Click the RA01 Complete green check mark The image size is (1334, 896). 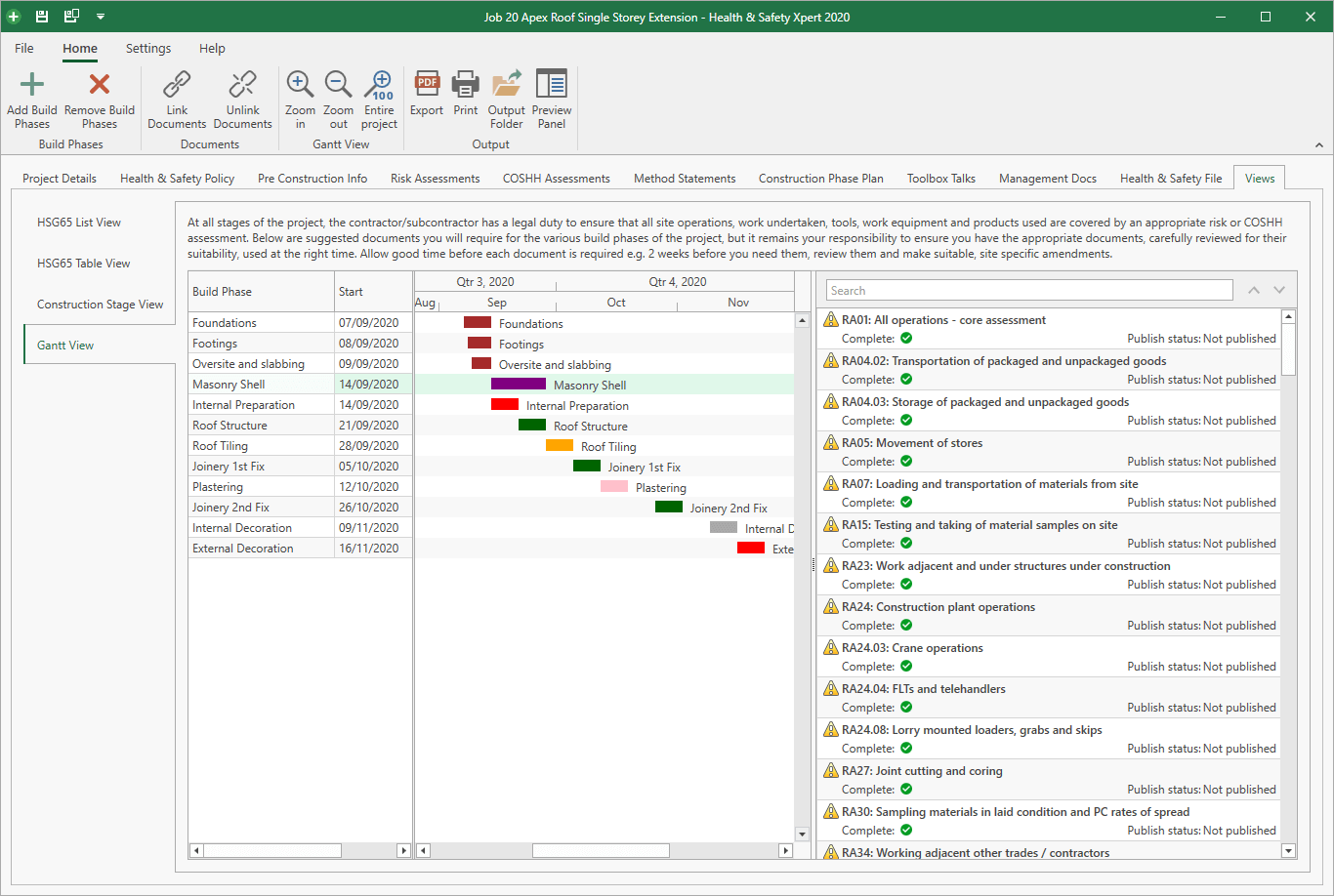[906, 339]
